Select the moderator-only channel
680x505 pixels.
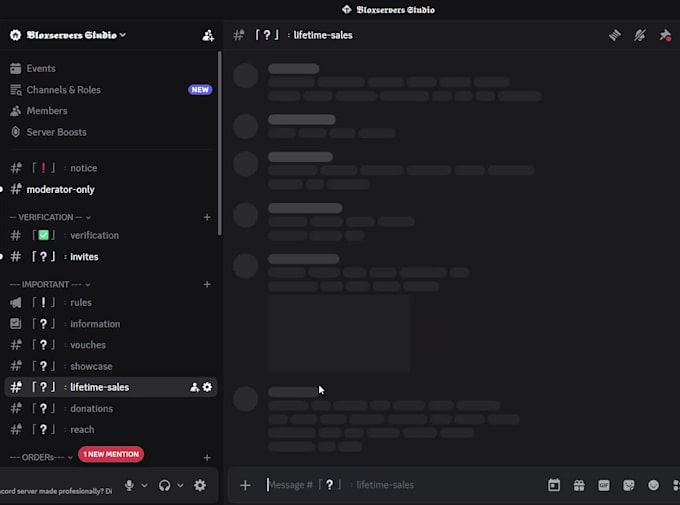(111, 190)
